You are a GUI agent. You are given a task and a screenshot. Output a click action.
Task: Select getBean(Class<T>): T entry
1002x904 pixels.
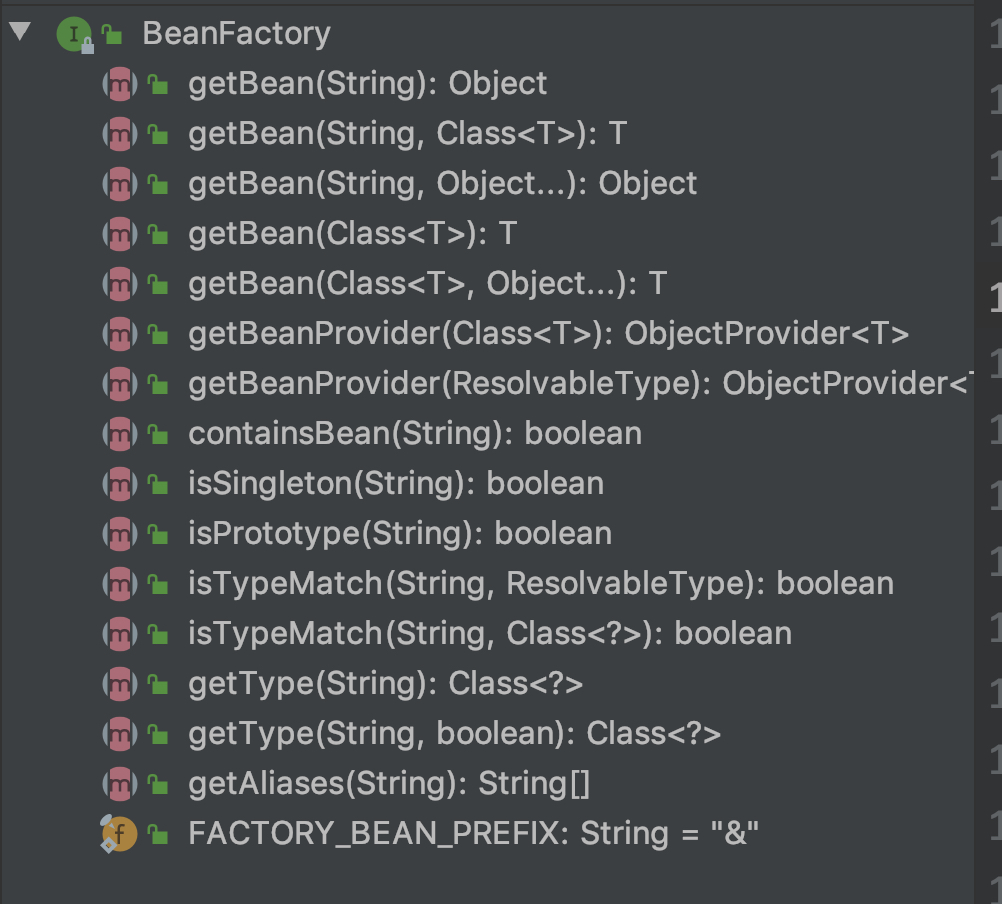352,234
